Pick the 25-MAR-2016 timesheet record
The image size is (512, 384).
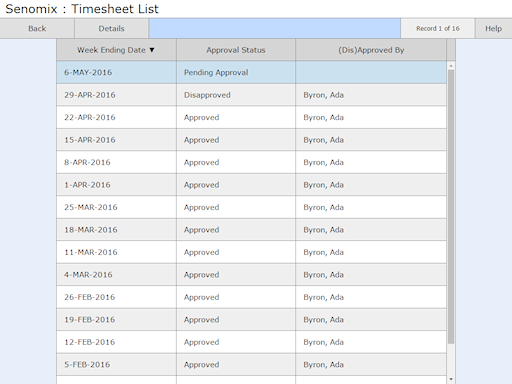[251, 207]
